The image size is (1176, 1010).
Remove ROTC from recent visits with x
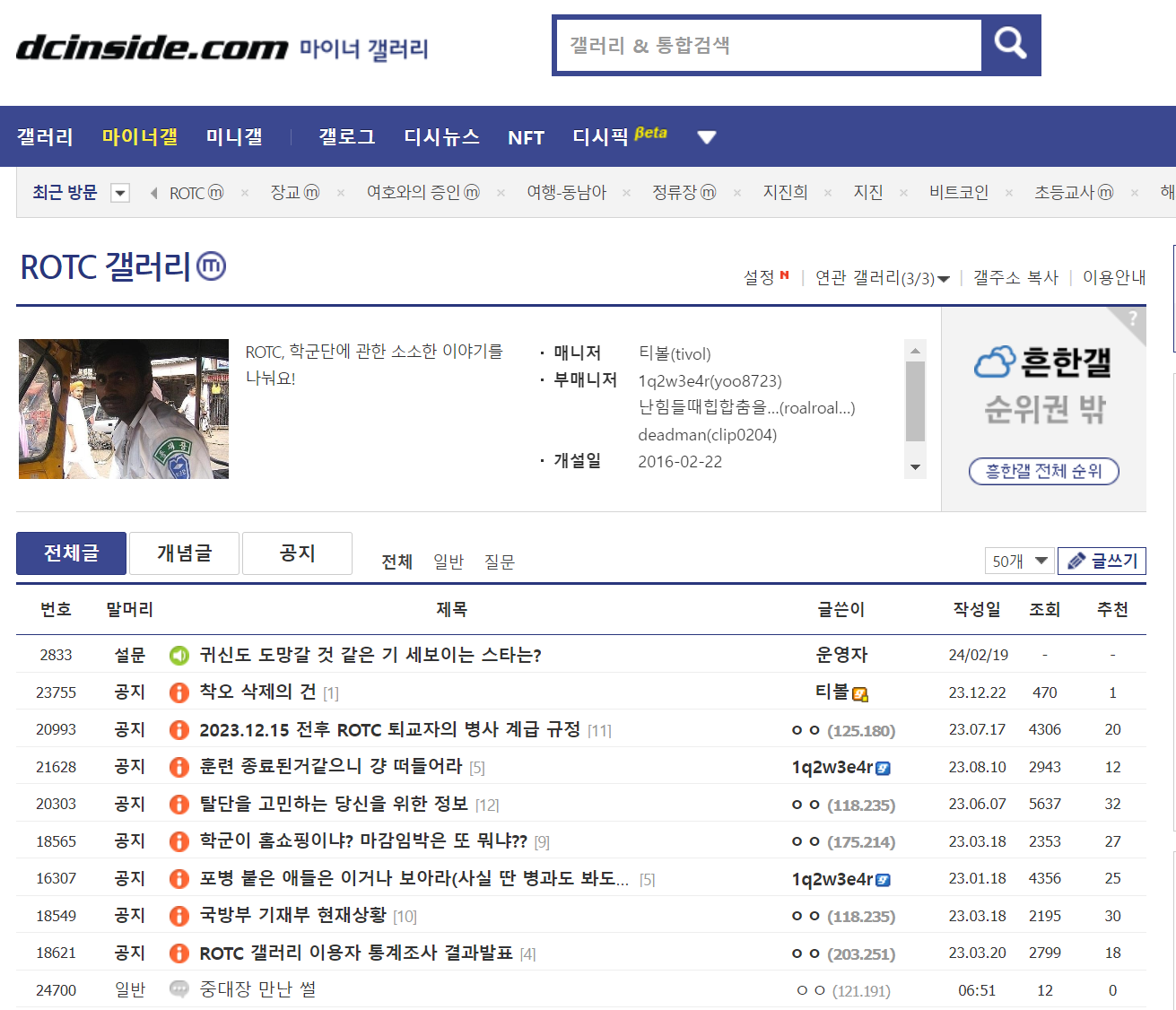click(244, 193)
